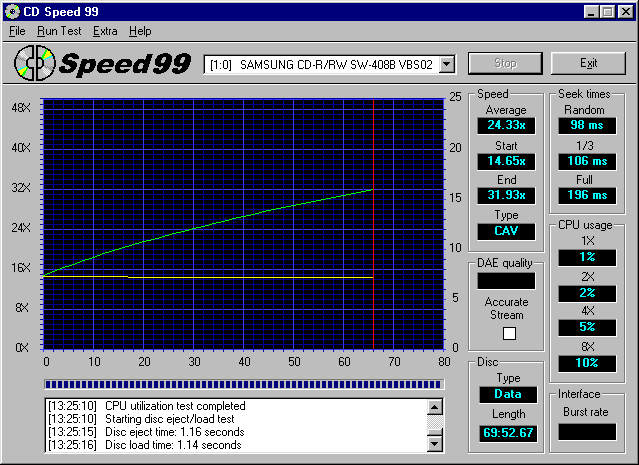The height and width of the screenshot is (465, 639).
Task: Click the End speed value 31.93x
Action: click(505, 195)
